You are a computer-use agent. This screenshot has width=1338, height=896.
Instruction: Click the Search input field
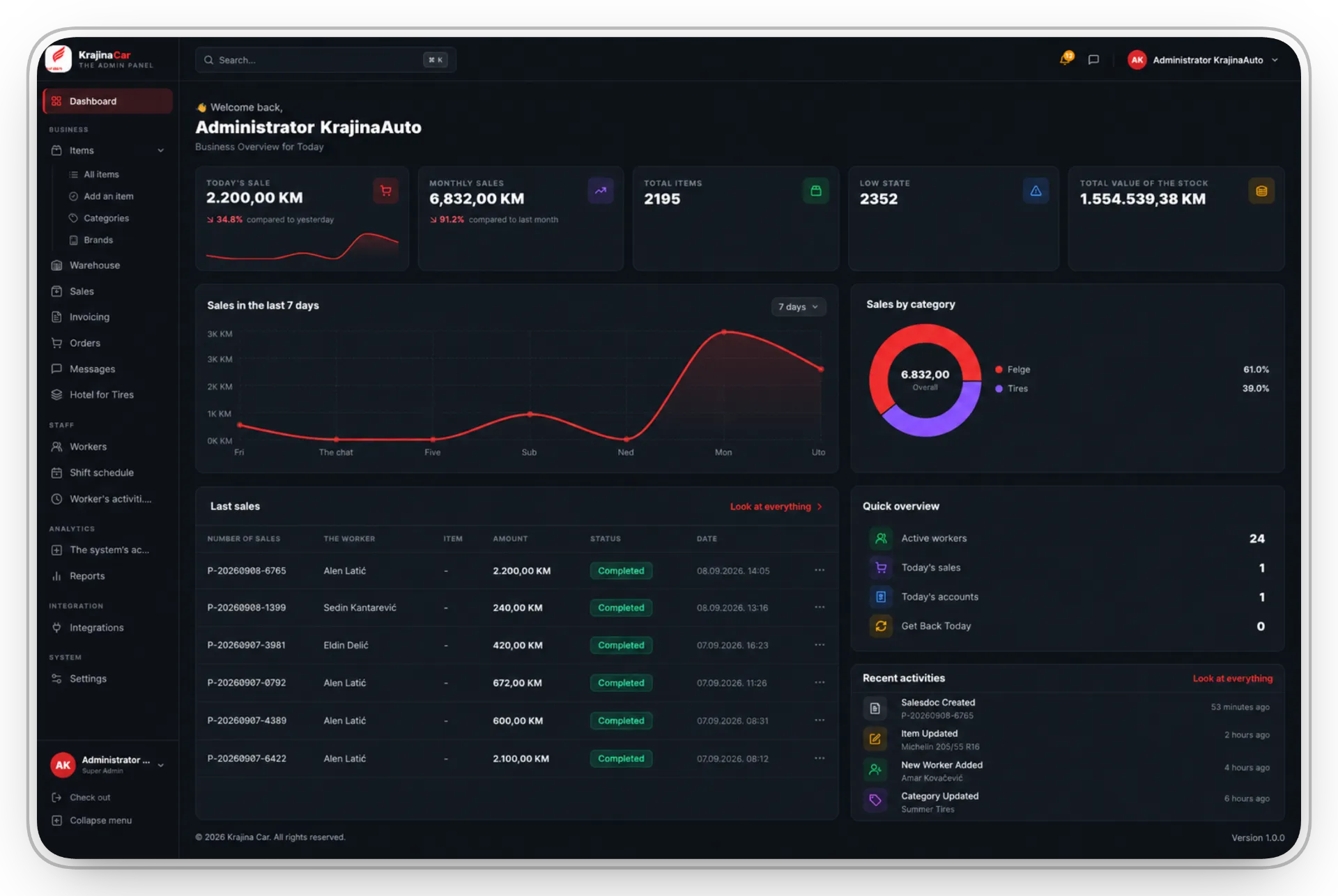325,60
